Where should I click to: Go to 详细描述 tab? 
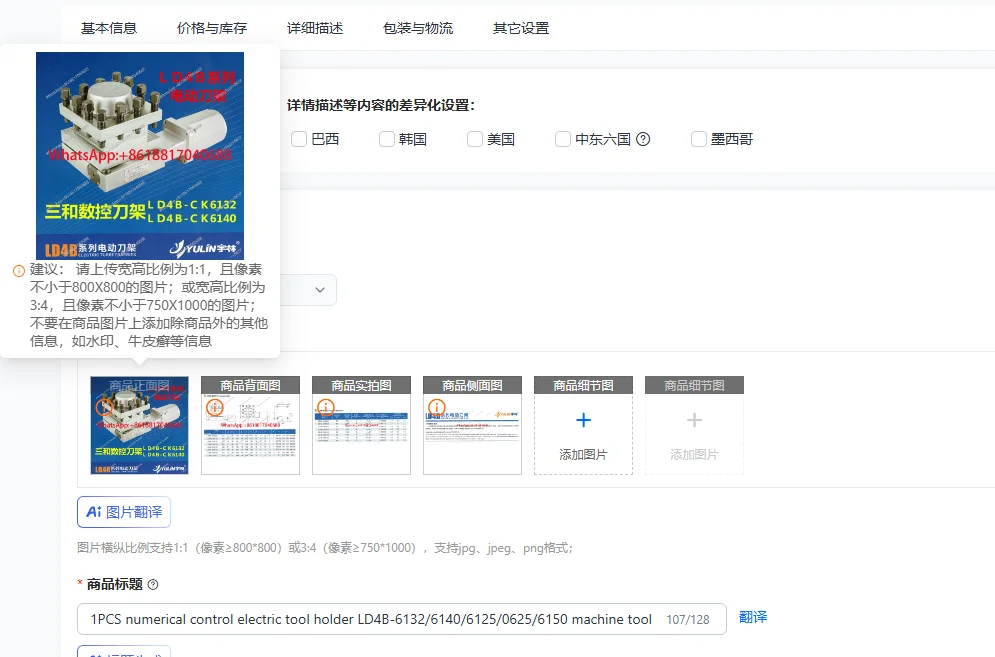(315, 28)
